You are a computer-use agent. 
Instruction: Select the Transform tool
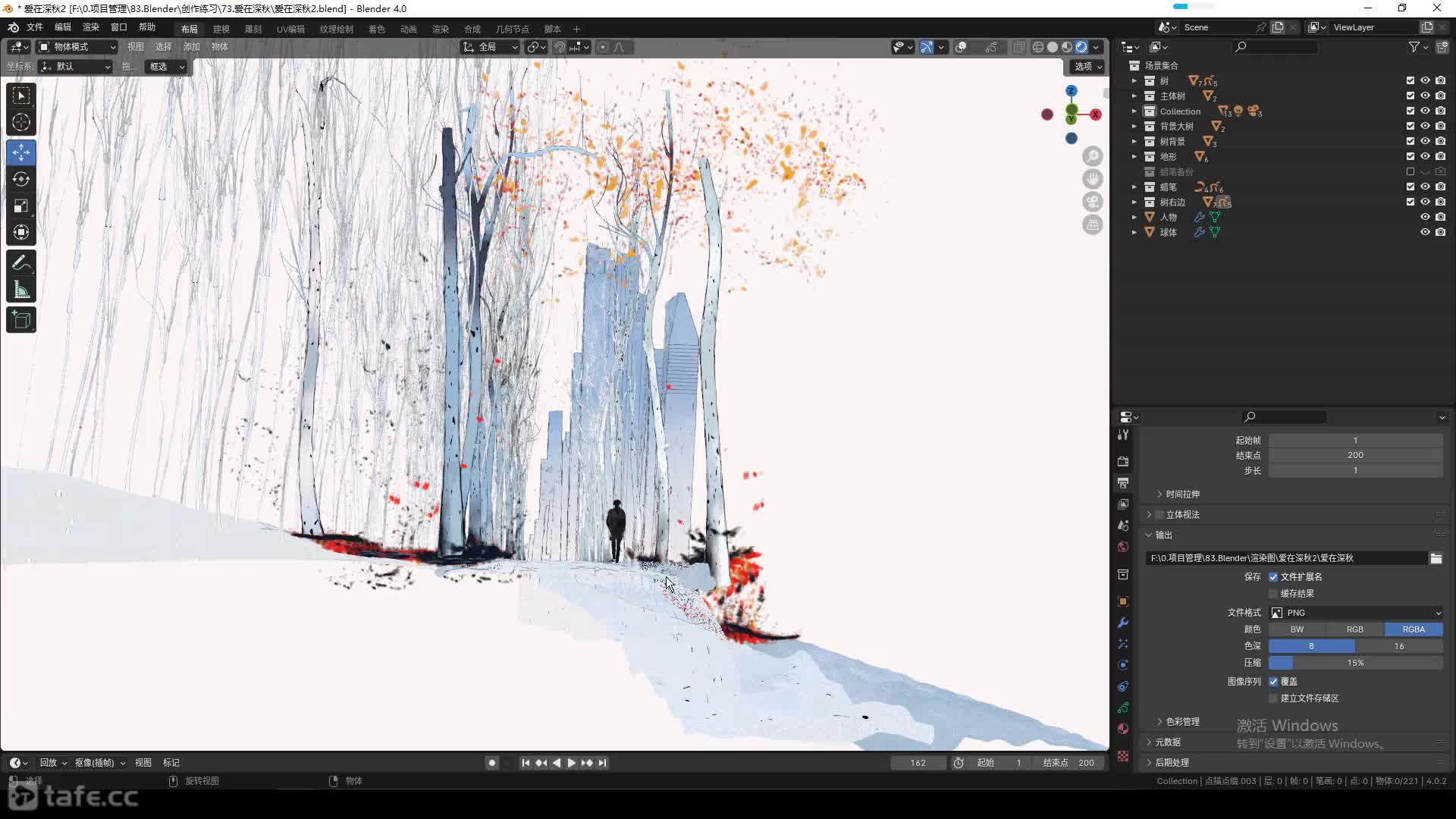coord(21,232)
